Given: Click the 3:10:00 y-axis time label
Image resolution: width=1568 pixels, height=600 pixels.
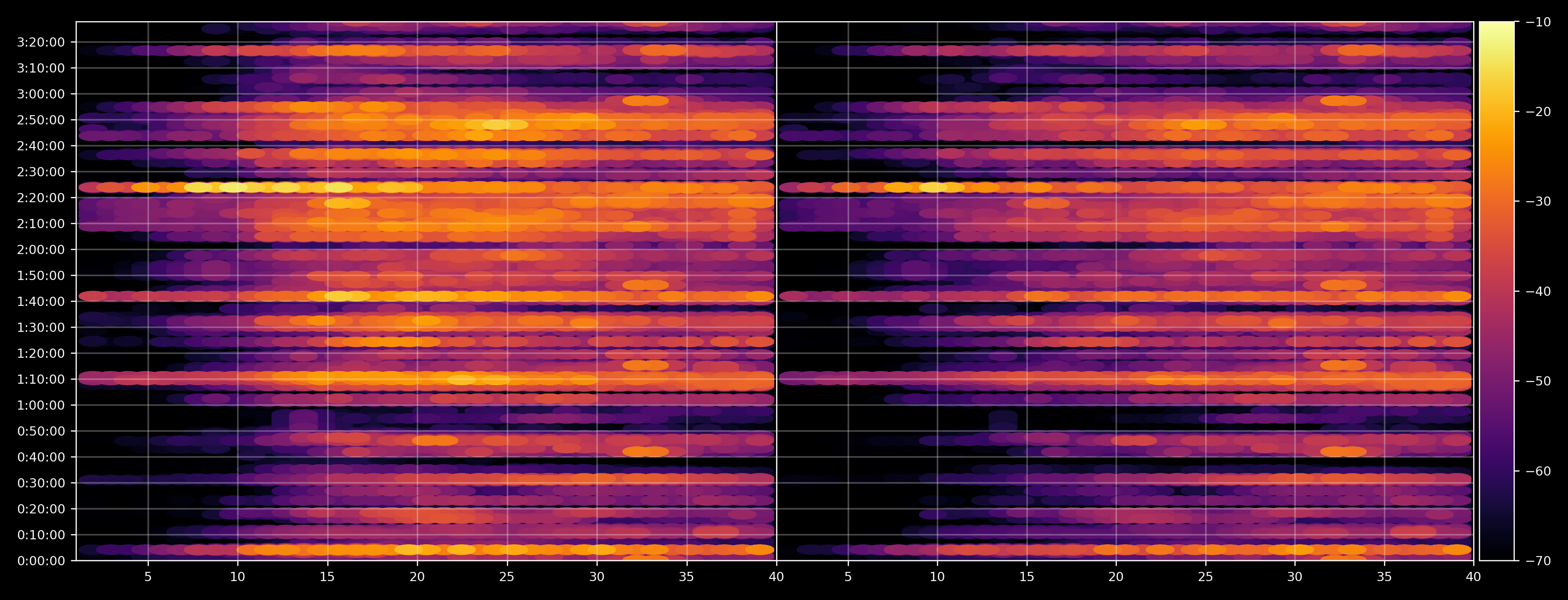Looking at the screenshot, I should pyautogui.click(x=41, y=68).
